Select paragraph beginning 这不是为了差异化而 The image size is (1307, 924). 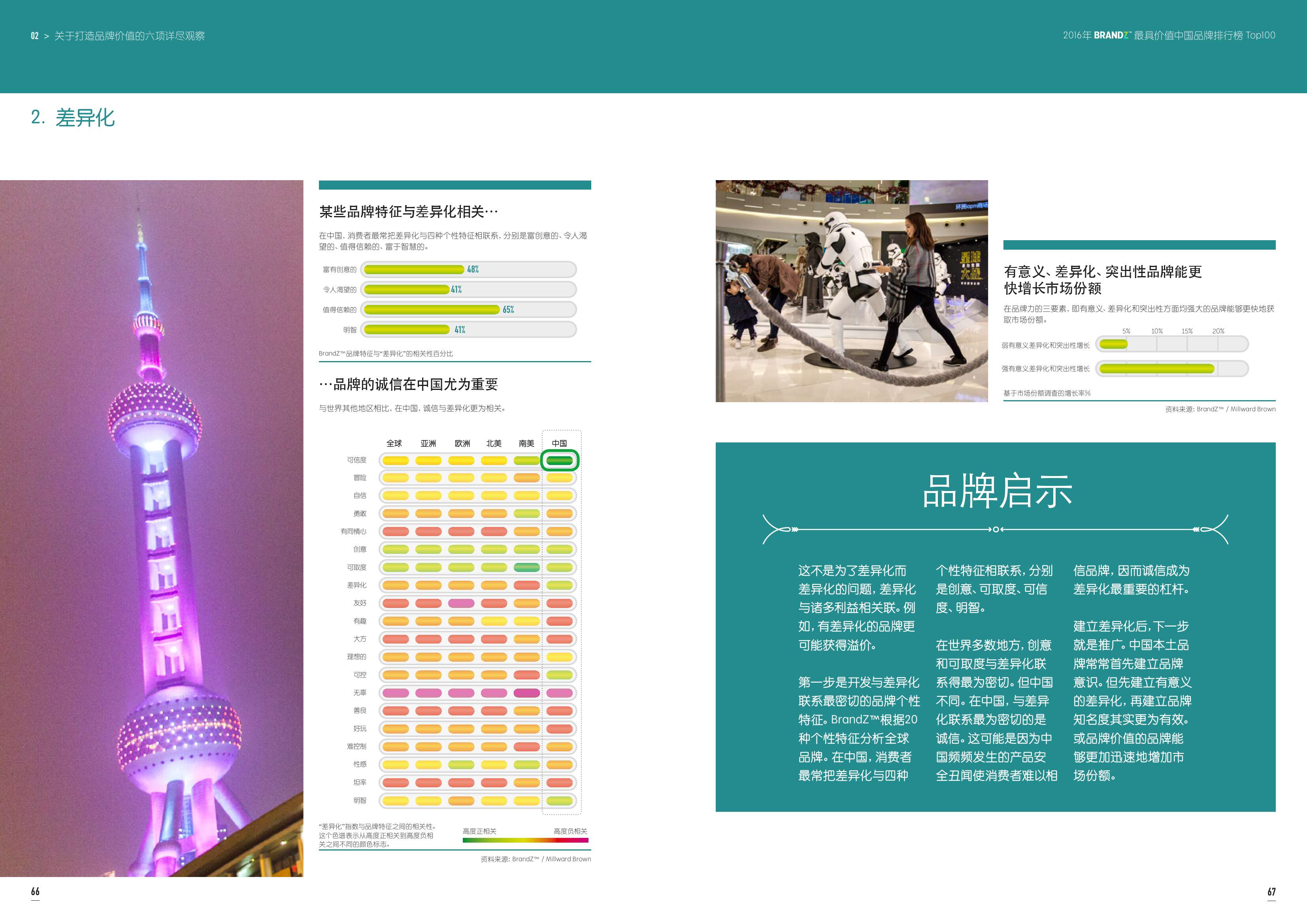(x=857, y=608)
